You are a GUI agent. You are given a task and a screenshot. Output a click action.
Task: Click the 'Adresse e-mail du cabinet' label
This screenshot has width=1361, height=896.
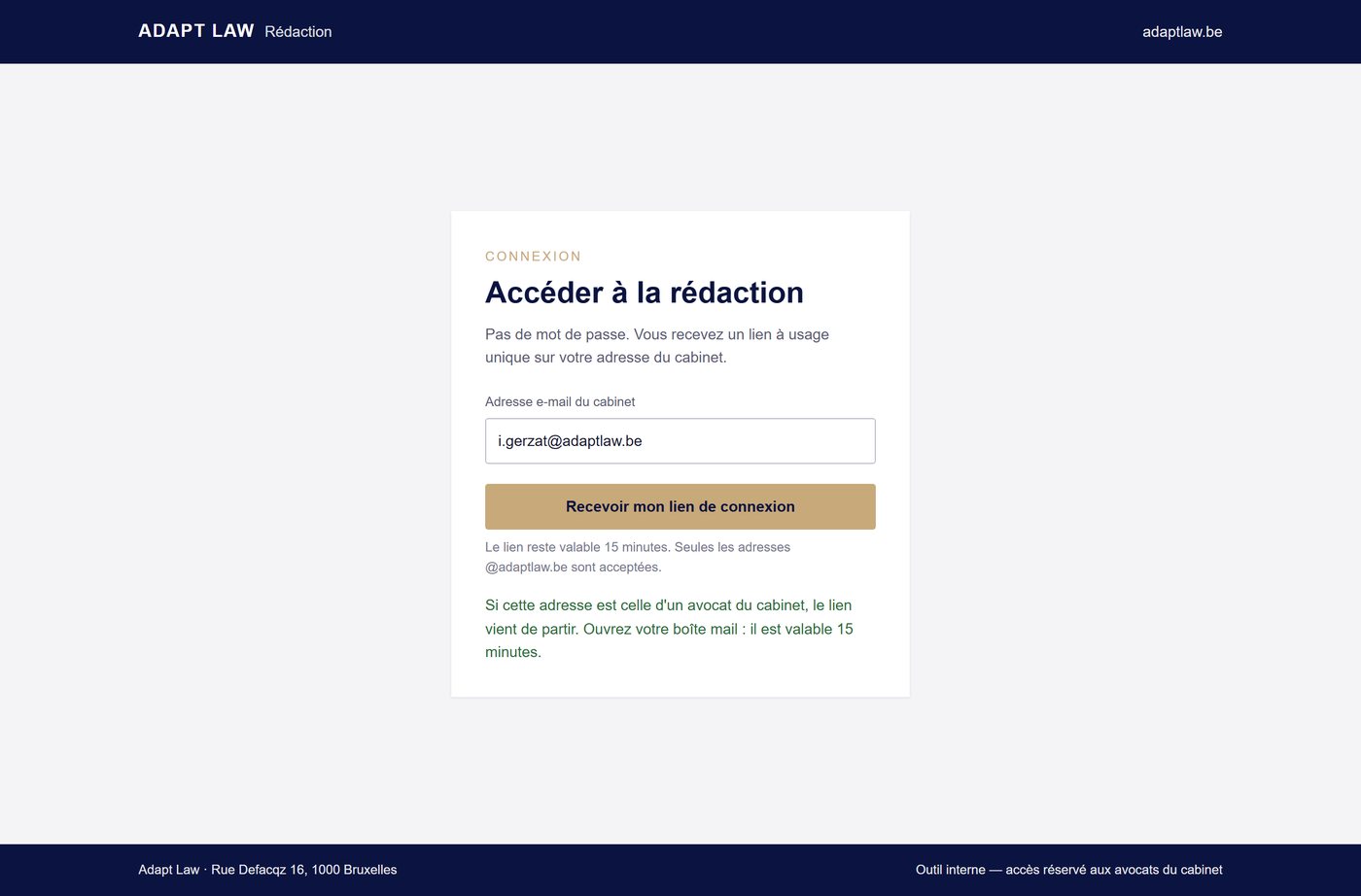pos(560,401)
